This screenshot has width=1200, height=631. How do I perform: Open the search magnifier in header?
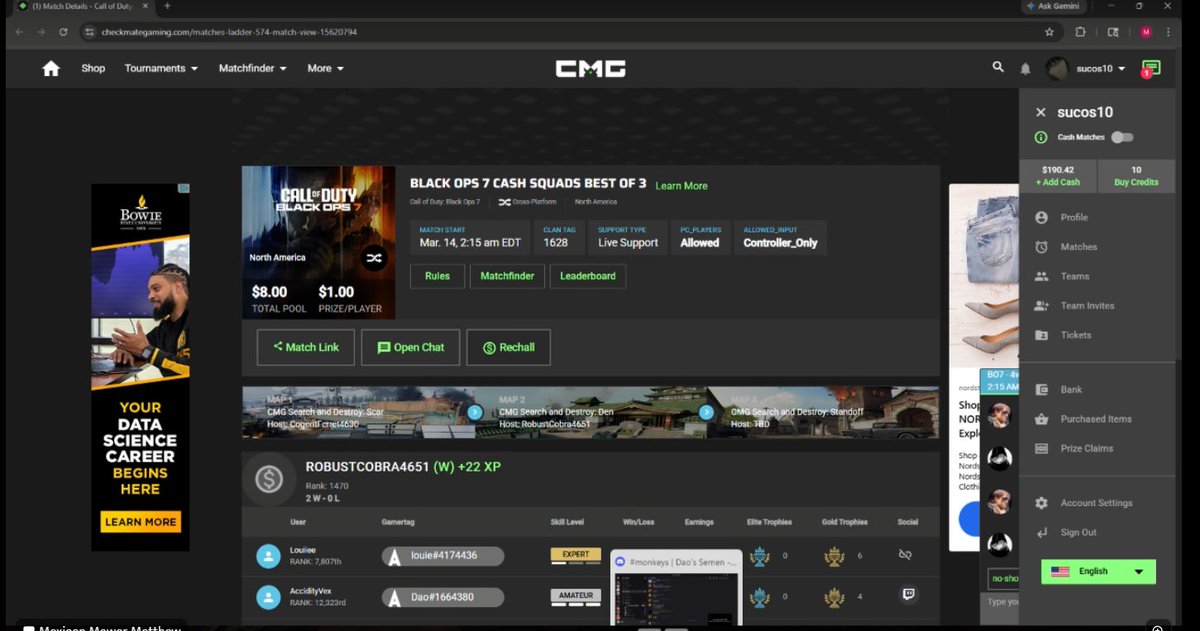coord(998,67)
